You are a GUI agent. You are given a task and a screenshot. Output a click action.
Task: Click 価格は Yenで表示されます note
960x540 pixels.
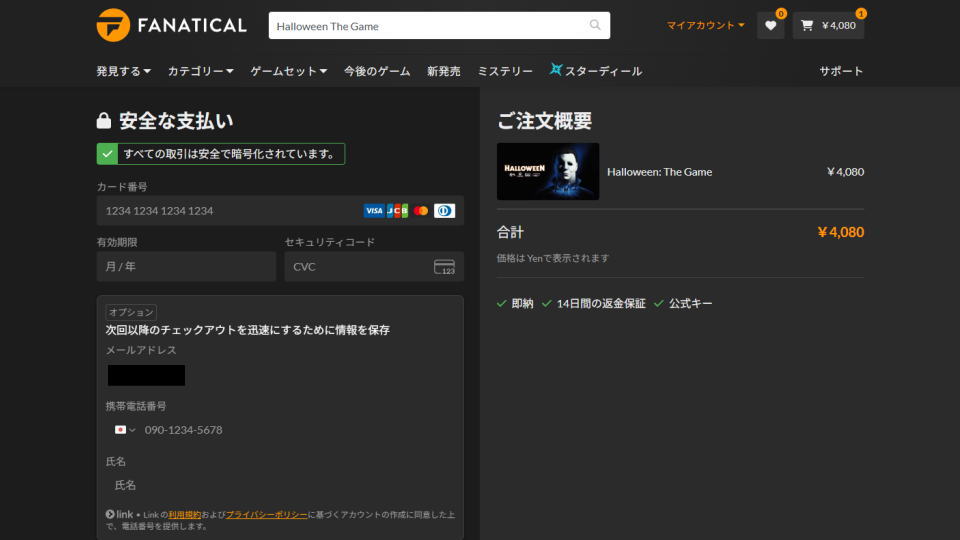(x=553, y=258)
